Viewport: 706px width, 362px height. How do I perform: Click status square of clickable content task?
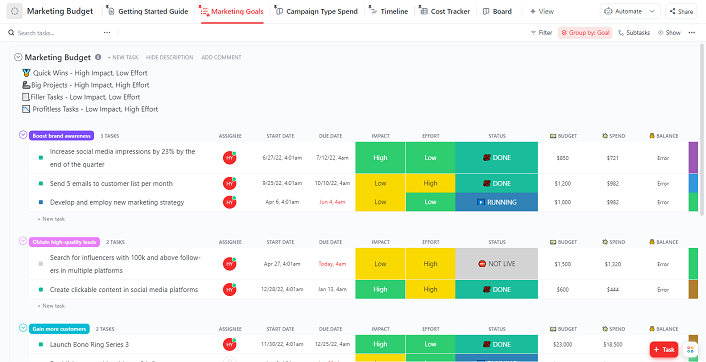pyautogui.click(x=41, y=290)
